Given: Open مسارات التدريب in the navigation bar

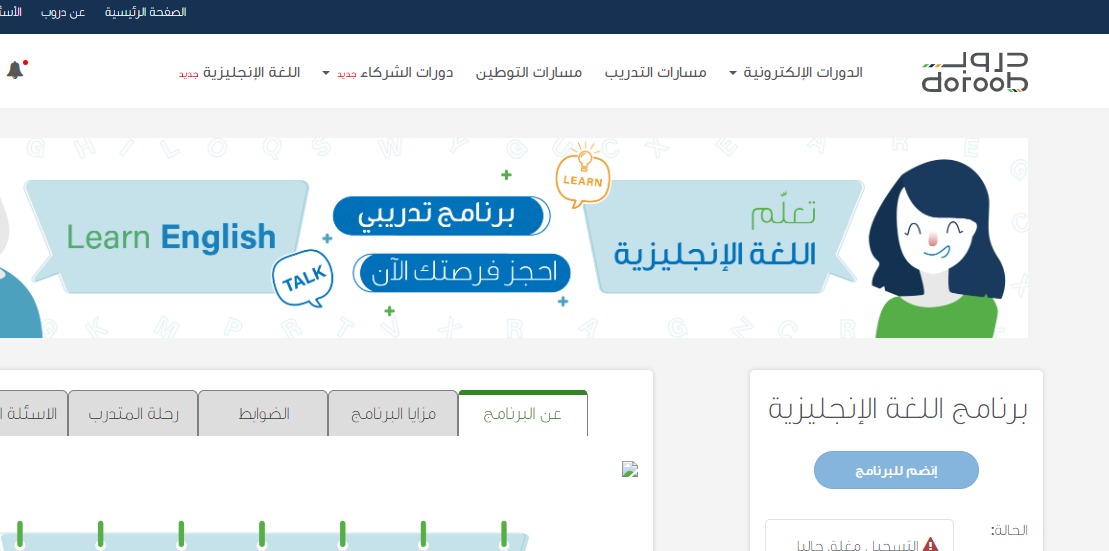Looking at the screenshot, I should coord(655,73).
